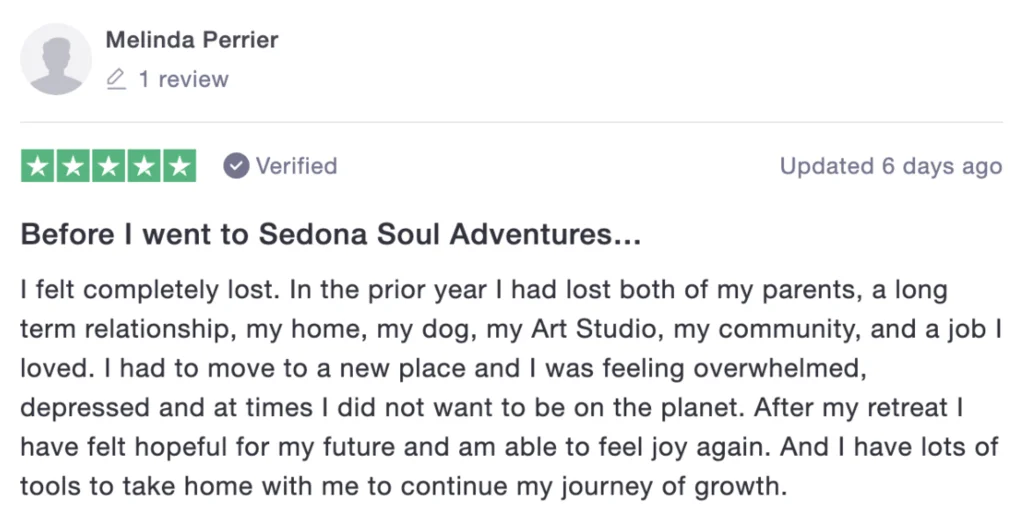Screen dimensions: 1024x519
Task: Click the third green rating star
Action: pyautogui.click(x=108, y=166)
